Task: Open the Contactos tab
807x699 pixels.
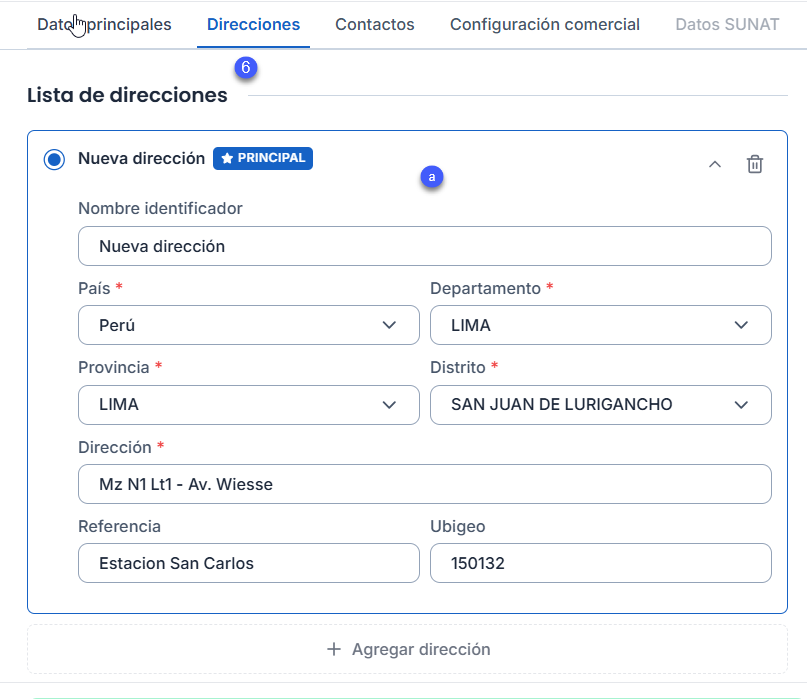Action: point(375,24)
